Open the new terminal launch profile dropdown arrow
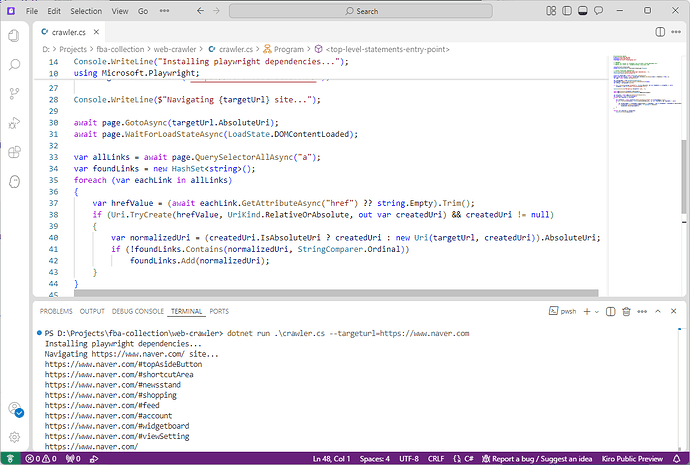The height and width of the screenshot is (465, 690). tap(597, 311)
